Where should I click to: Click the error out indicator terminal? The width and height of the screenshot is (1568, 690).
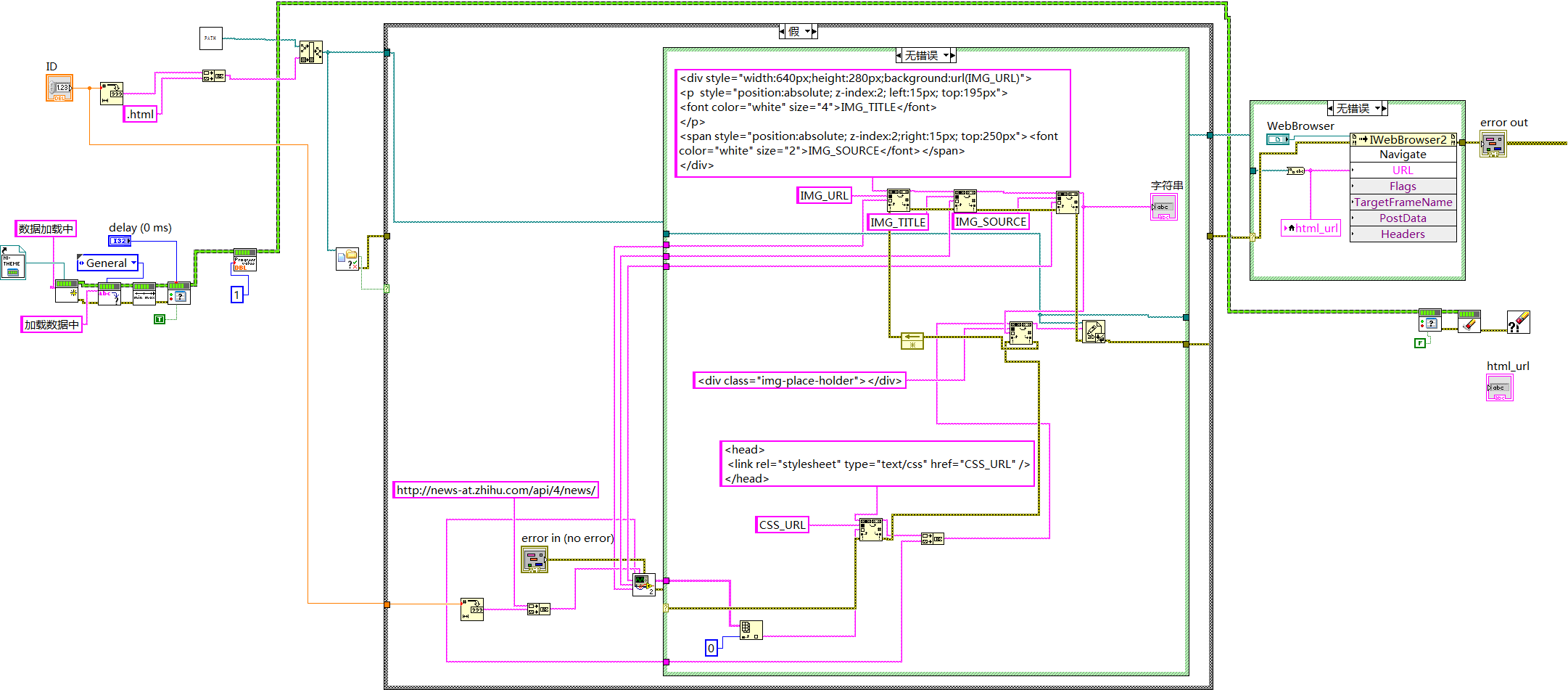click(1493, 144)
